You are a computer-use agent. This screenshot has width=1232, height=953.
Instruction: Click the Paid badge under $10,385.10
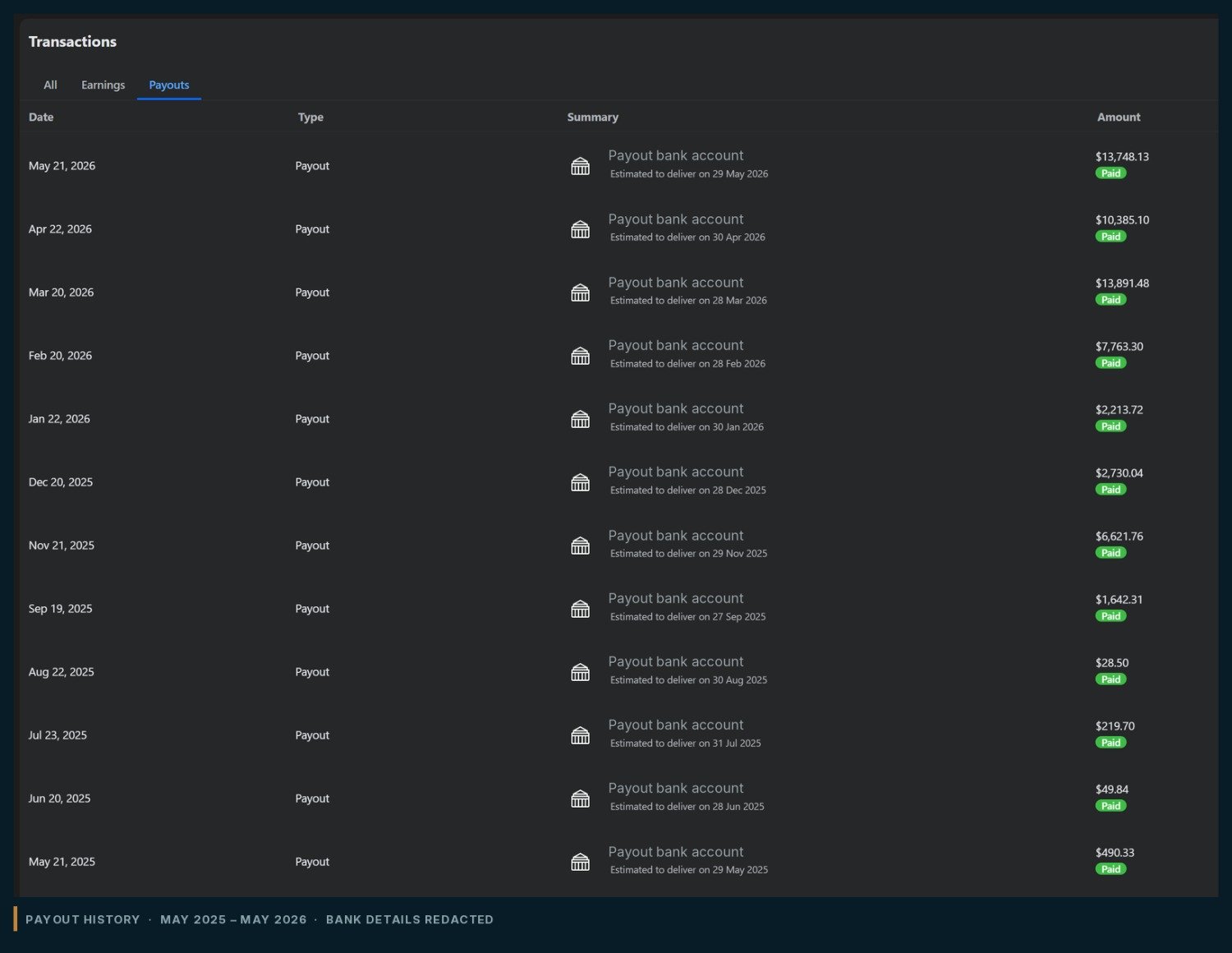pyautogui.click(x=1110, y=237)
